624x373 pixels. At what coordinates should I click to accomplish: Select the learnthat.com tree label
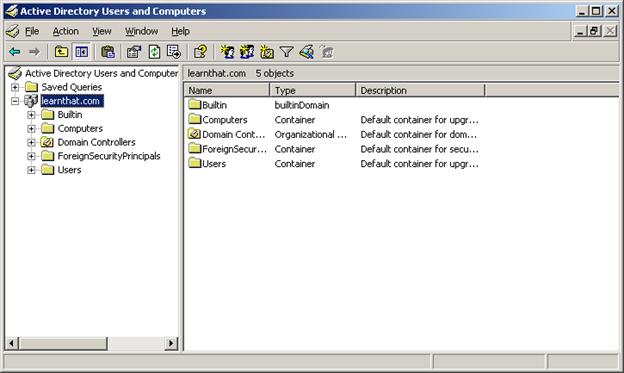click(x=72, y=101)
